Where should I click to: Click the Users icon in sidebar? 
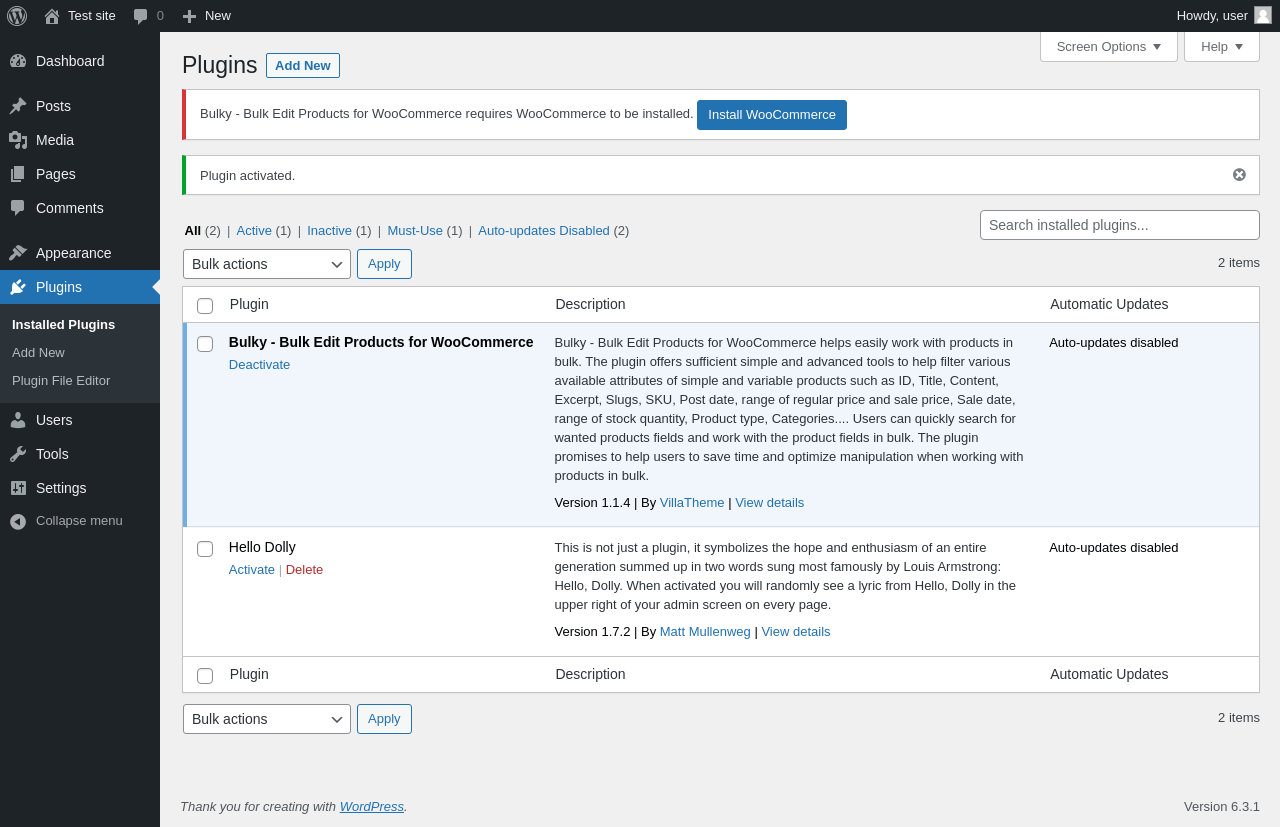tap(18, 420)
